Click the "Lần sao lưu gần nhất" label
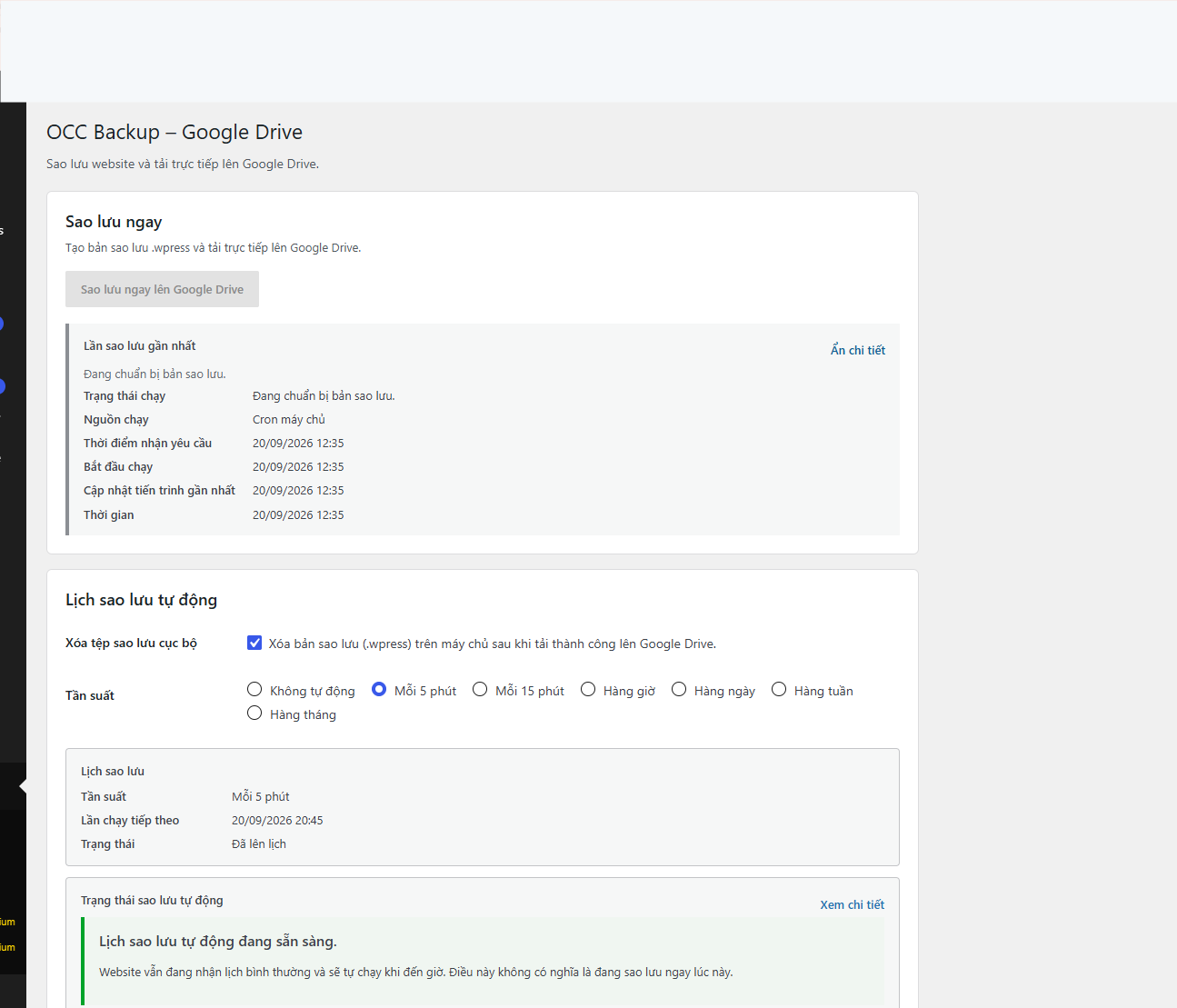This screenshot has height=1008, width=1177. tap(140, 345)
